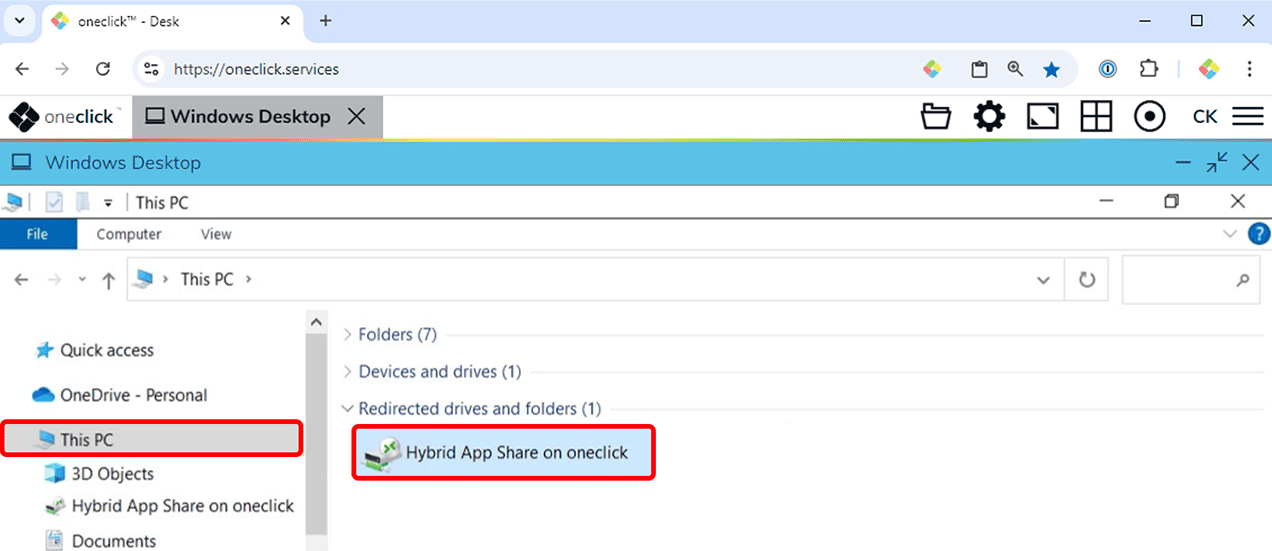Select Hybrid App Share drive in main pane
The width and height of the screenshot is (1272, 551).
(x=503, y=453)
